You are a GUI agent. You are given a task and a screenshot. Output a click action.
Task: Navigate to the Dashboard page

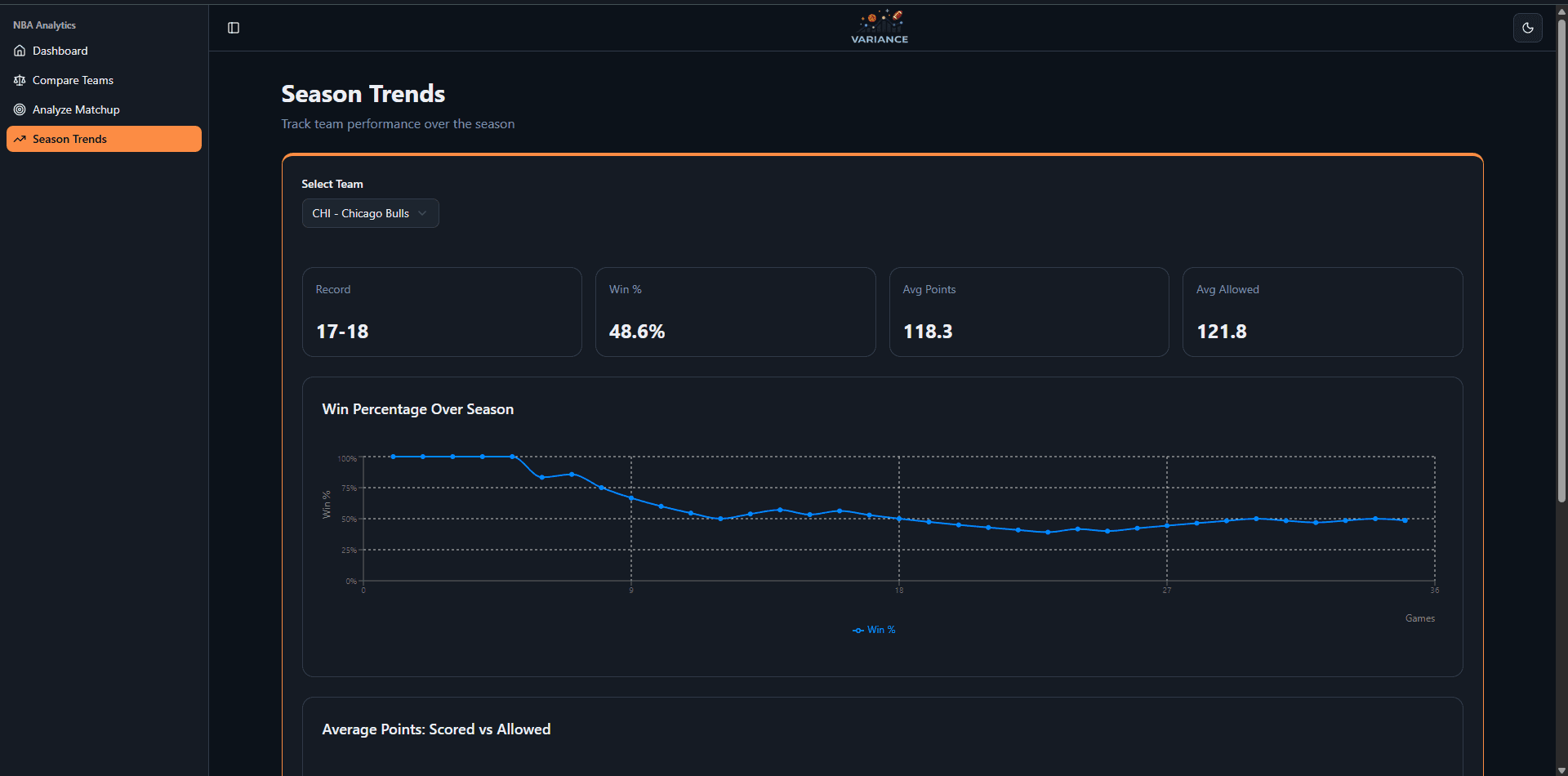[59, 51]
